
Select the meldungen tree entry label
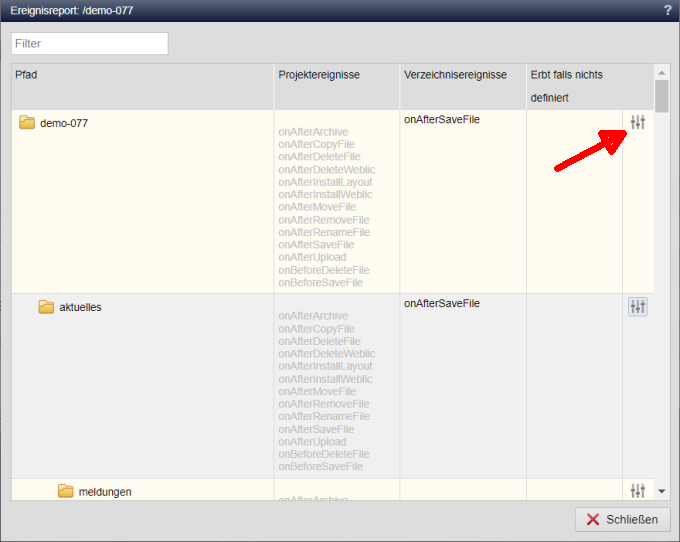(104, 491)
